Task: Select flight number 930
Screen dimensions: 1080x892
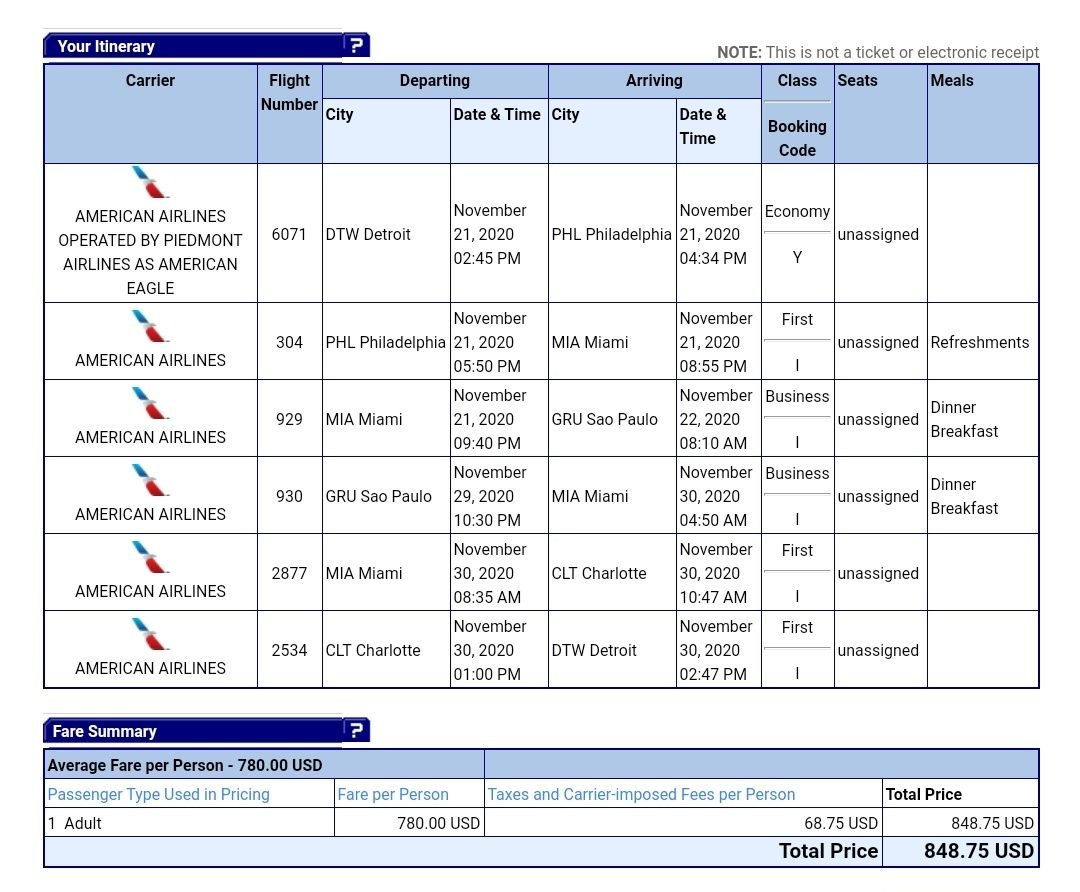Action: pos(289,497)
